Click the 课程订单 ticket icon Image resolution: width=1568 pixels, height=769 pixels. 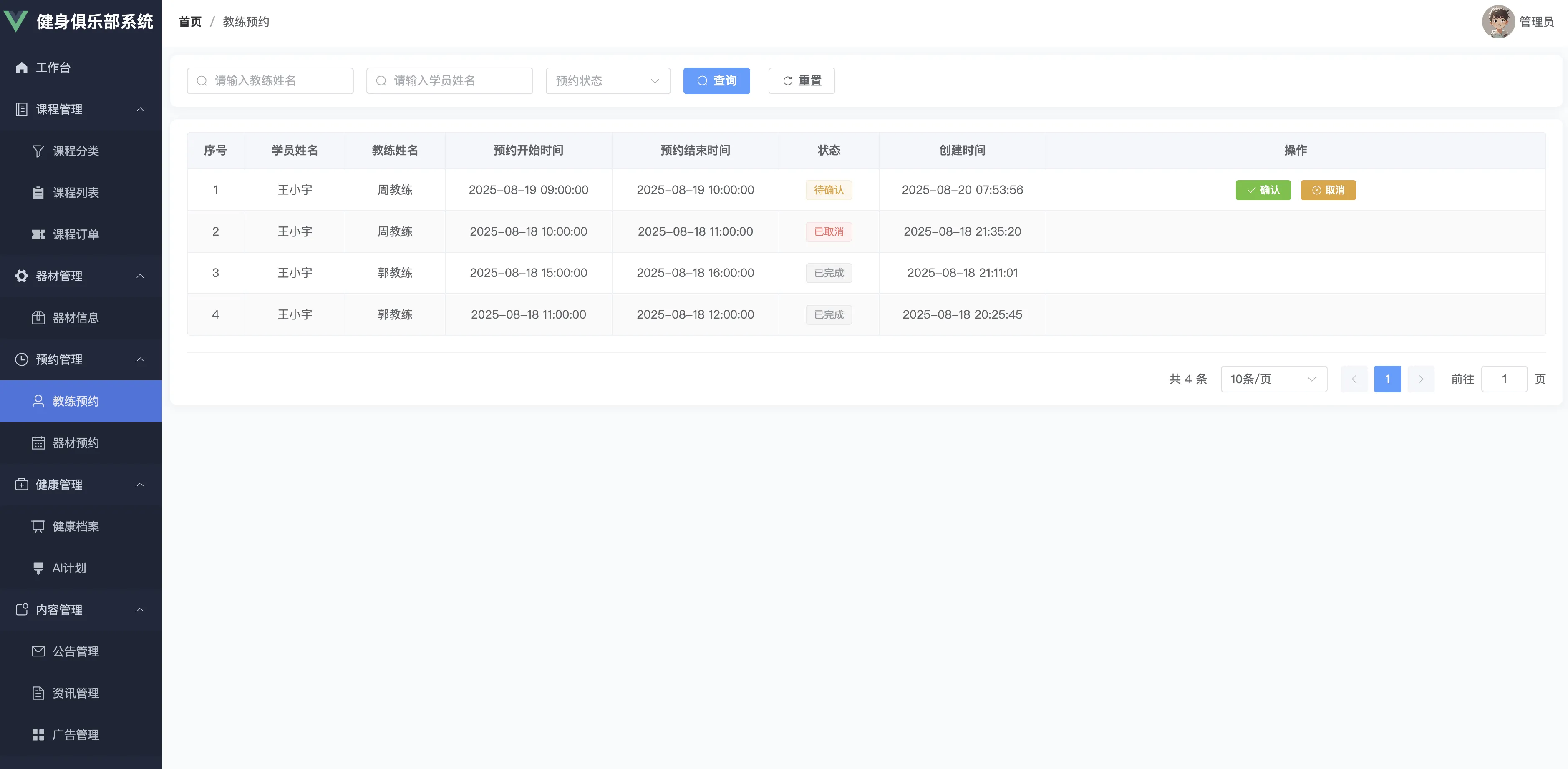click(x=38, y=234)
